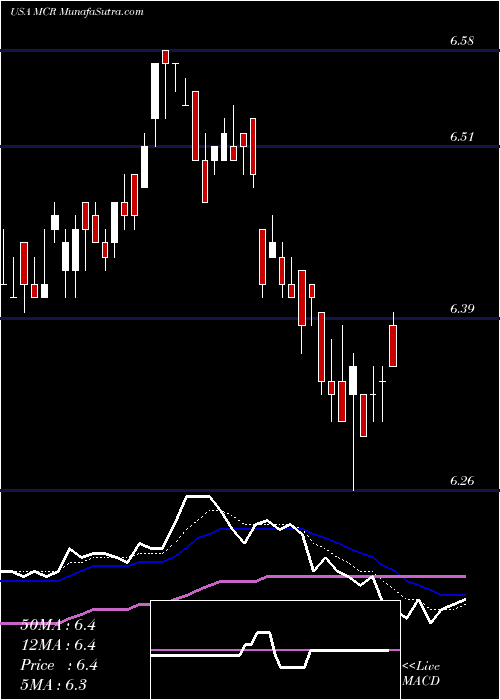The width and height of the screenshot is (500, 700).
Task: Click the 6.58 price level label
Action: [x=462, y=41]
